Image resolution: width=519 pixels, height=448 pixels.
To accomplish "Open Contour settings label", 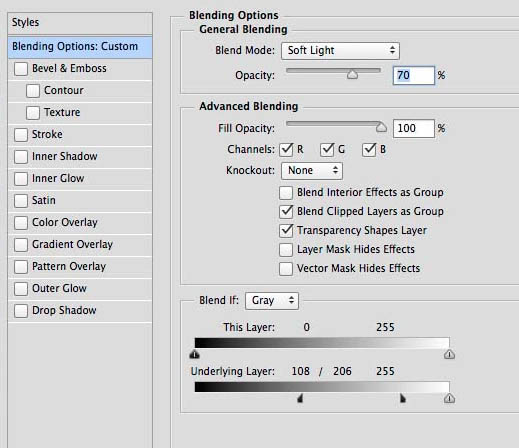I will [64, 90].
